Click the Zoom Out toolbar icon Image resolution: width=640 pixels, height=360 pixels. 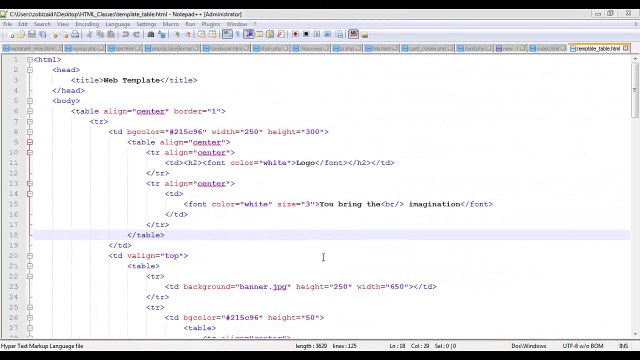(188, 35)
